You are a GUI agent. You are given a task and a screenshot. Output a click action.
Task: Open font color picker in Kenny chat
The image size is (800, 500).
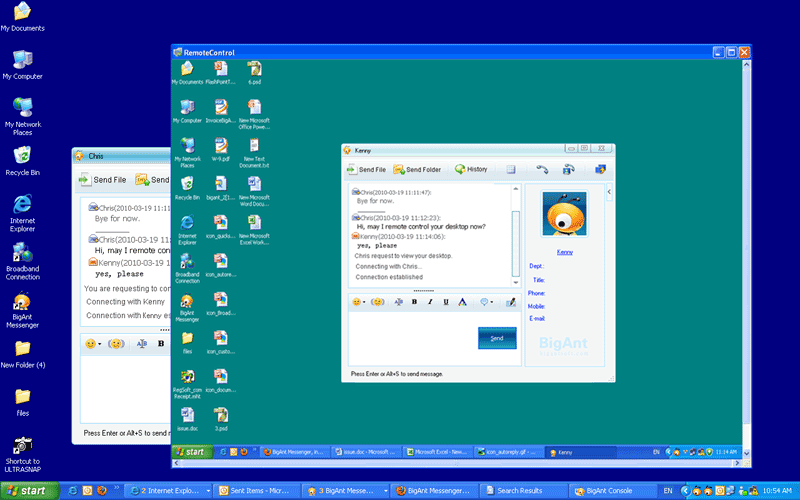tap(462, 302)
